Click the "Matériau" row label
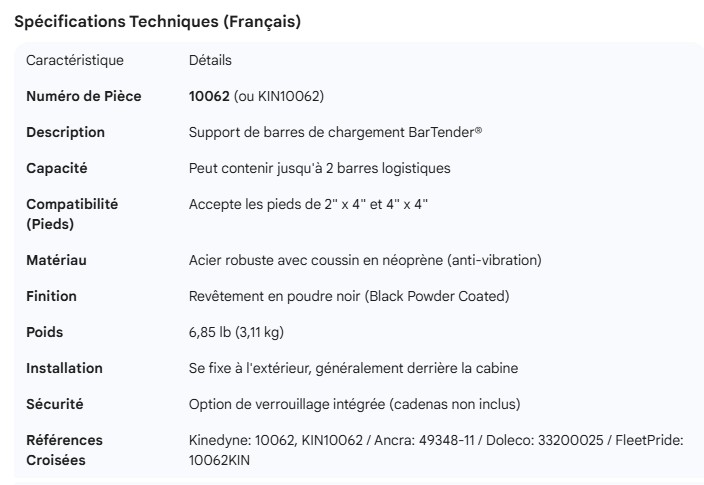Image resolution: width=704 pixels, height=485 pixels. (x=56, y=260)
